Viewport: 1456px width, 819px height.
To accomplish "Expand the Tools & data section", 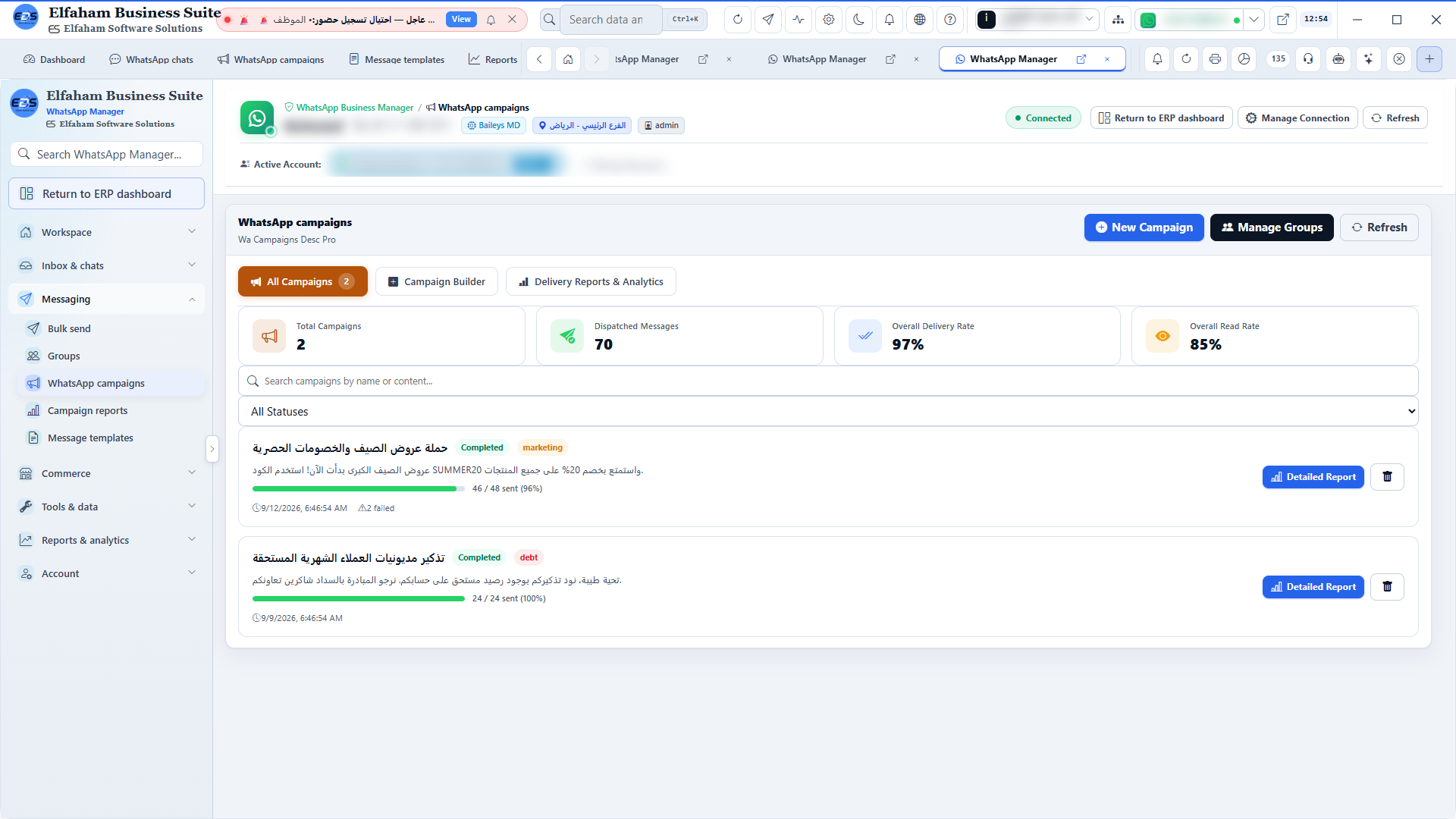I will click(107, 507).
